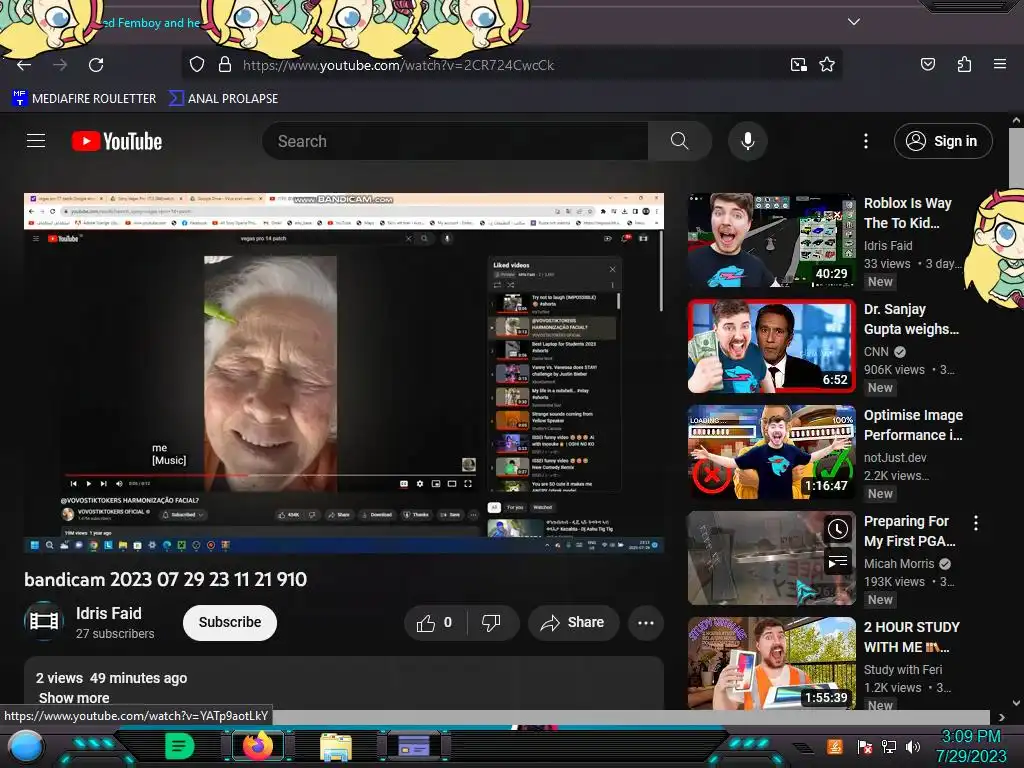Open the flag tray icon with red X
Viewport: 1024px width, 768px height.
click(865, 746)
